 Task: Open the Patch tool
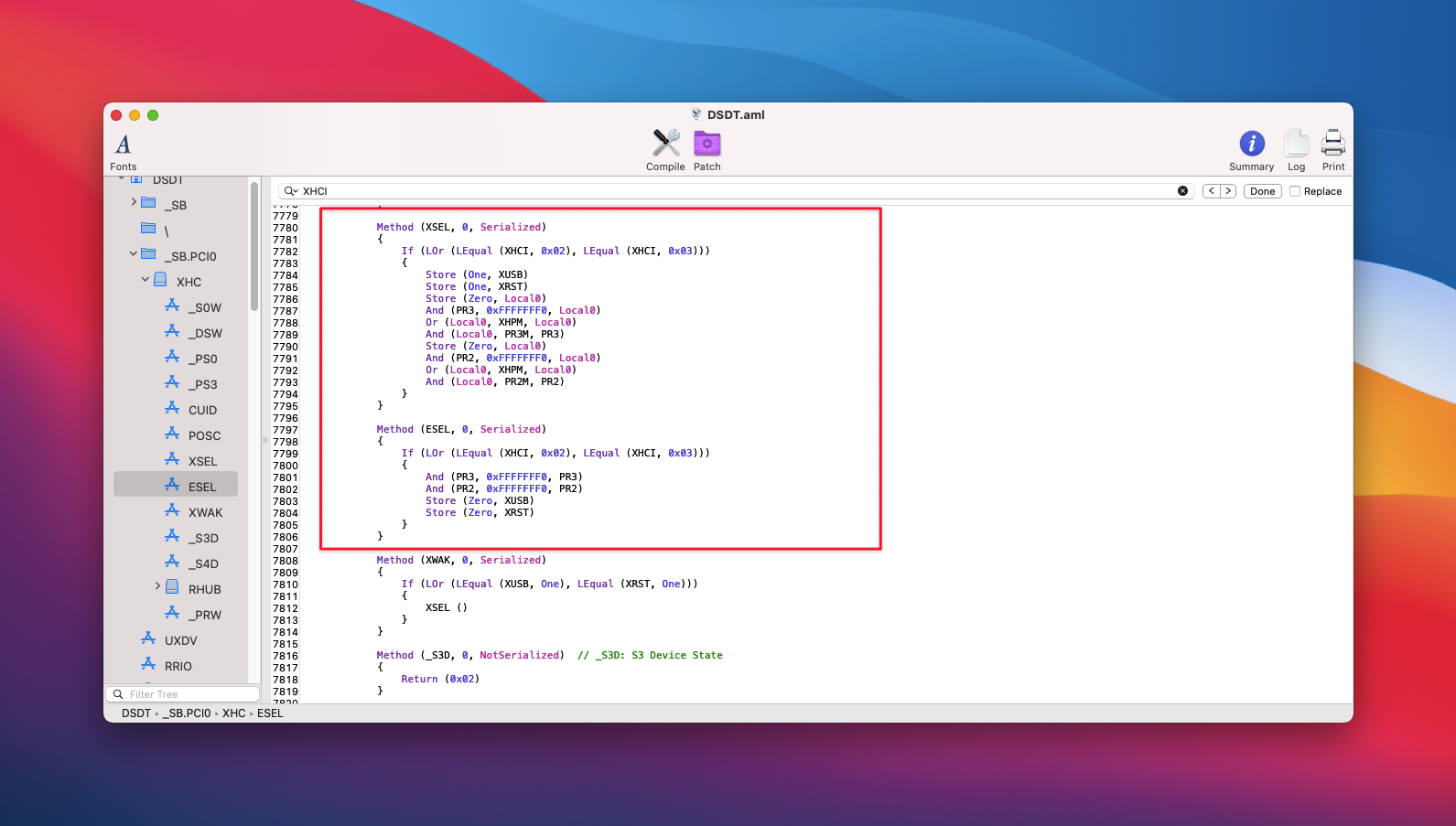click(x=706, y=145)
